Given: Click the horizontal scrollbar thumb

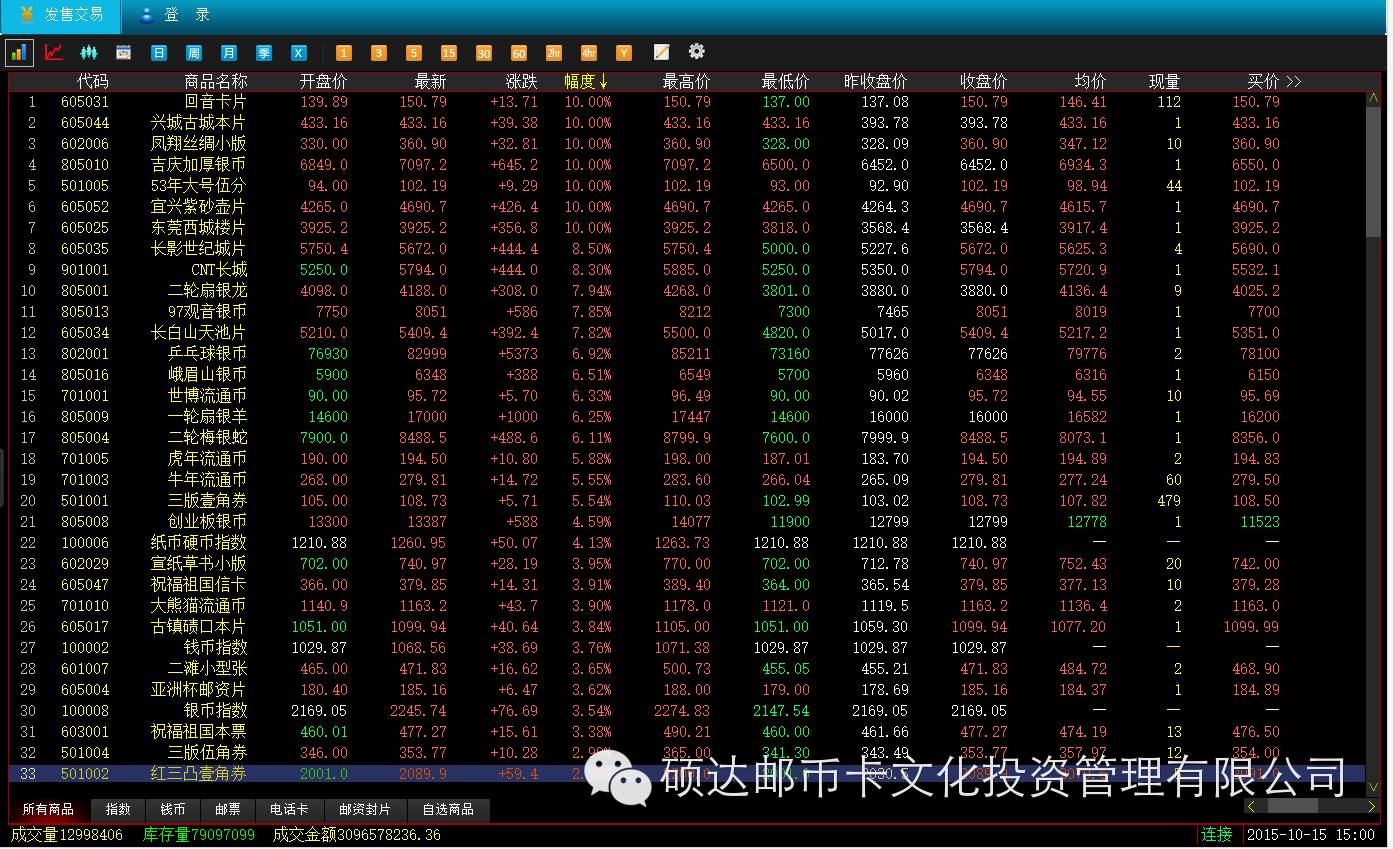Looking at the screenshot, I should pyautogui.click(x=1293, y=806).
